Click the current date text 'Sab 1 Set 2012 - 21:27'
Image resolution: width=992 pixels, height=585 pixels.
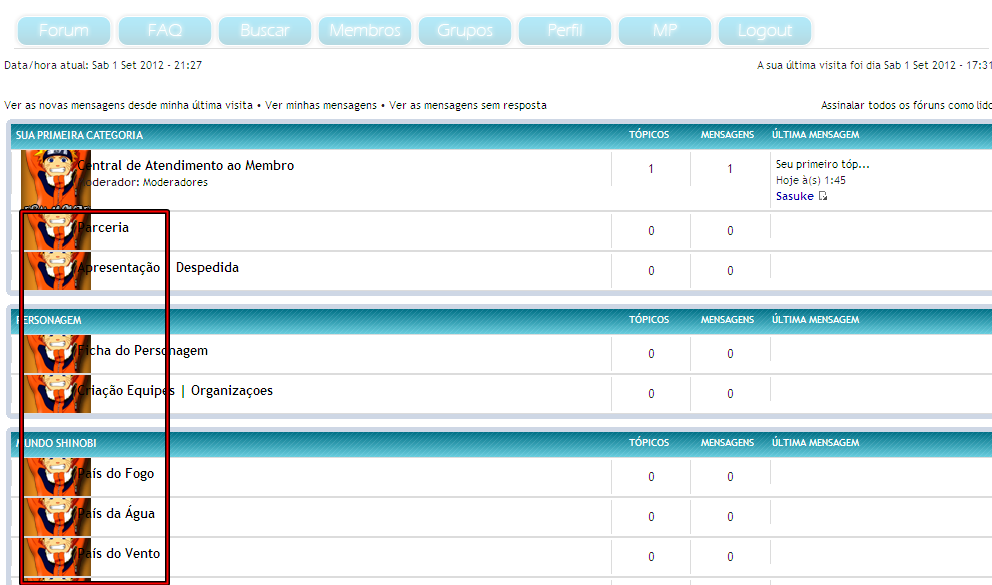coord(147,65)
